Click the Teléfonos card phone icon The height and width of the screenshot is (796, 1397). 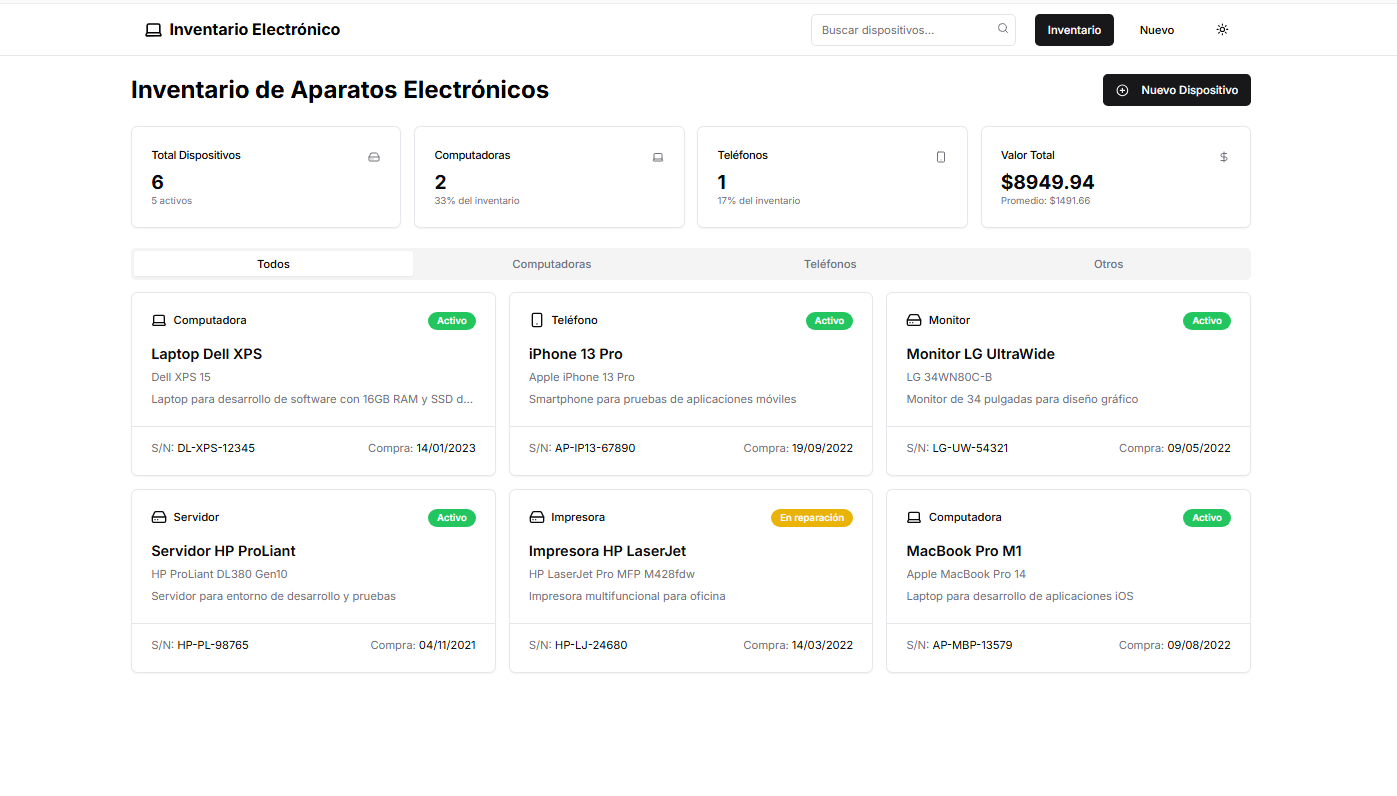[x=941, y=157]
